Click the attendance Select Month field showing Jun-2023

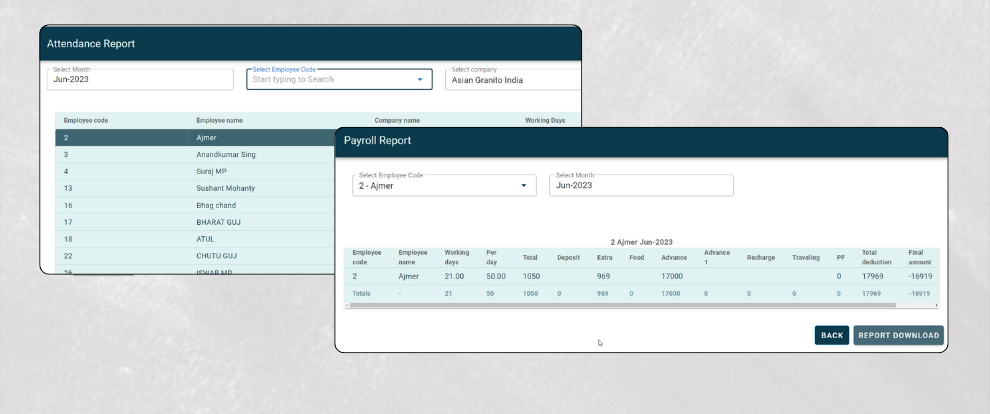140,80
